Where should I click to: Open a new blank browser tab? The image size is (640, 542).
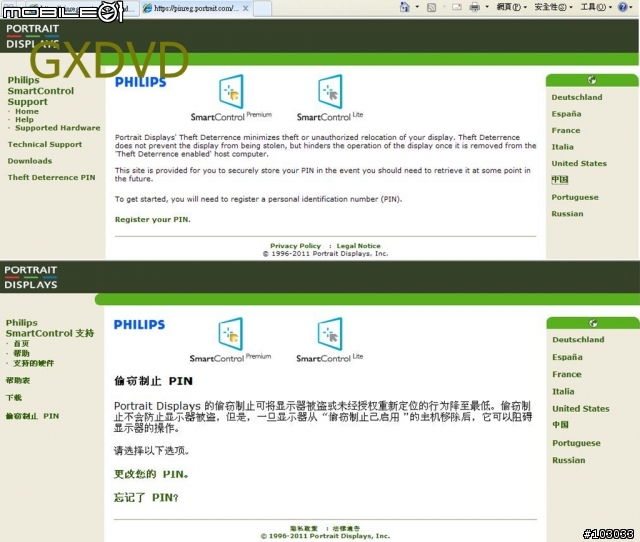click(262, 9)
